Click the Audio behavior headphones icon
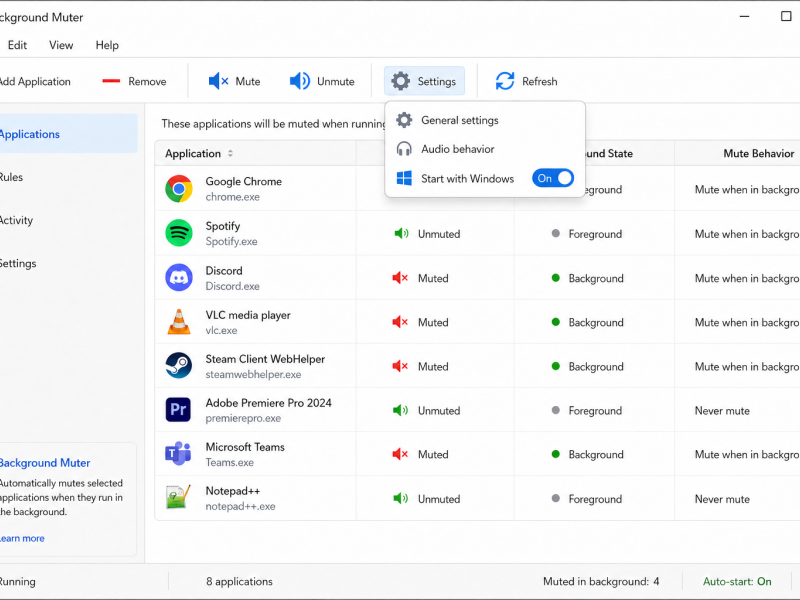Viewport: 800px width, 600px height. 404,149
